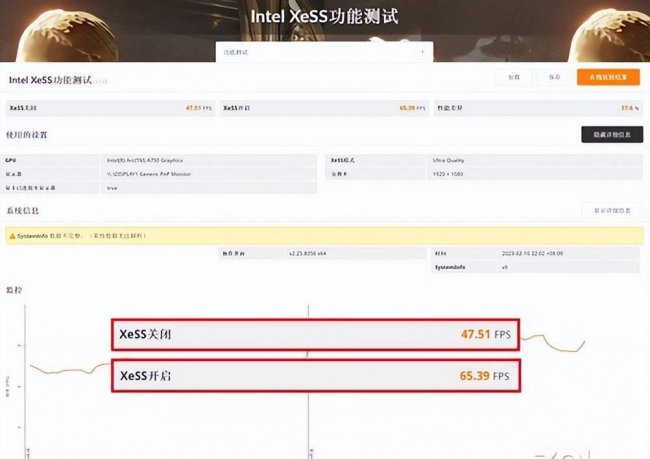
Task: Click the 使用的设置 section heading
Action: 27,135
